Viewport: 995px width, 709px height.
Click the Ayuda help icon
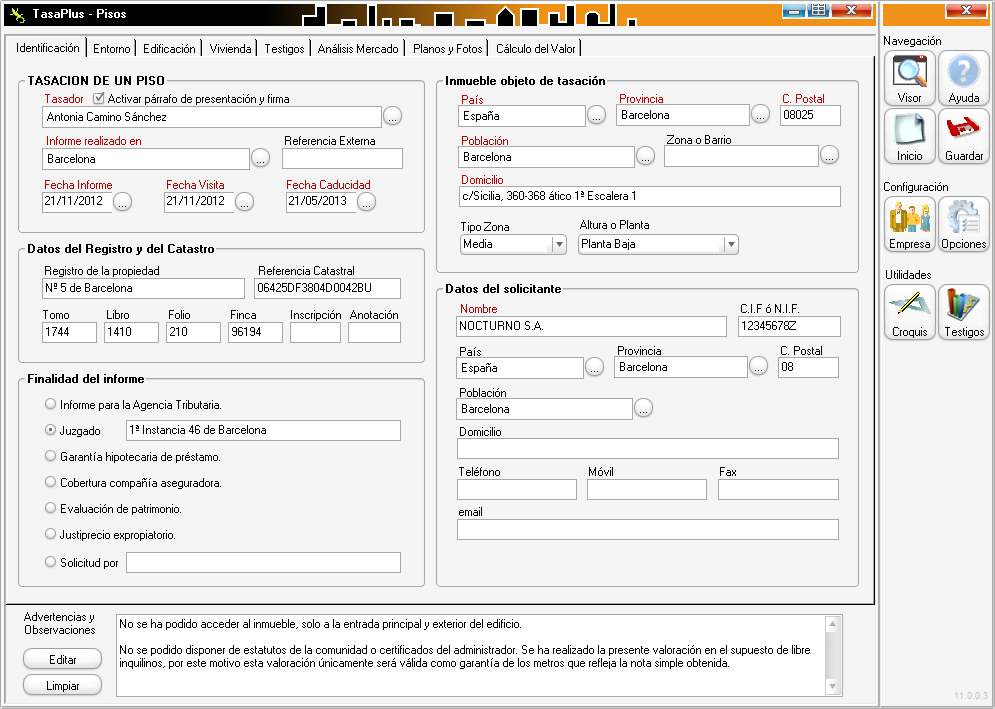click(963, 79)
